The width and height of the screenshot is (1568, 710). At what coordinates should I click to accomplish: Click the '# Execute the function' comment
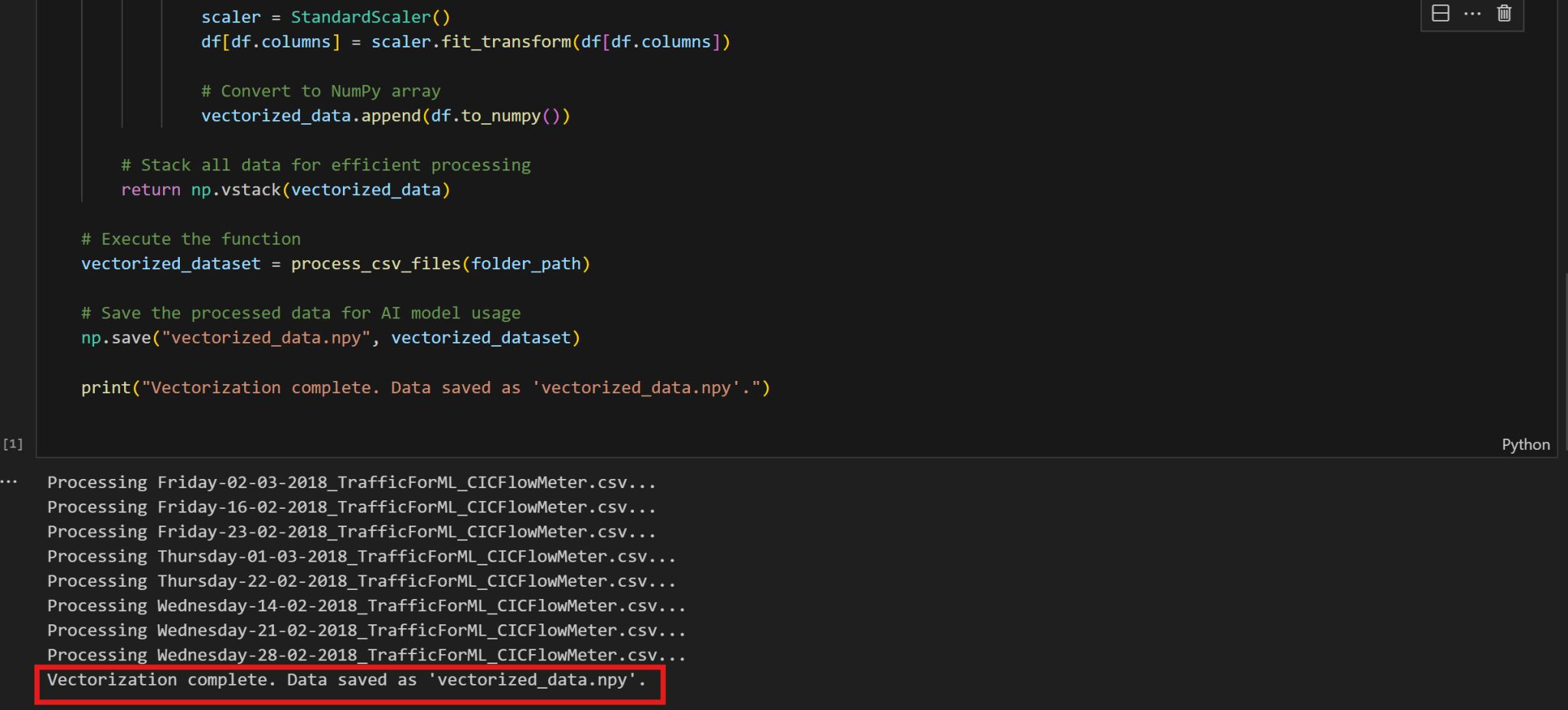coord(191,239)
